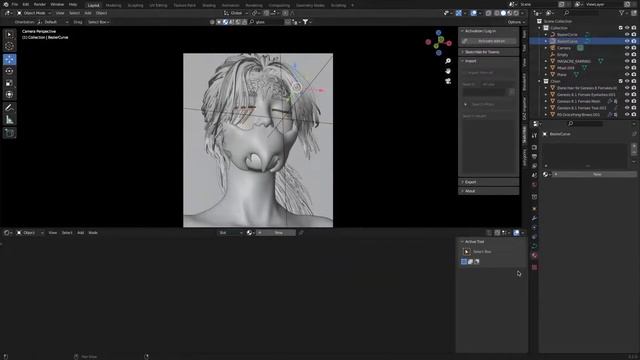640x360 pixels.
Task: Activate the Move tool
Action: pyautogui.click(x=9, y=60)
